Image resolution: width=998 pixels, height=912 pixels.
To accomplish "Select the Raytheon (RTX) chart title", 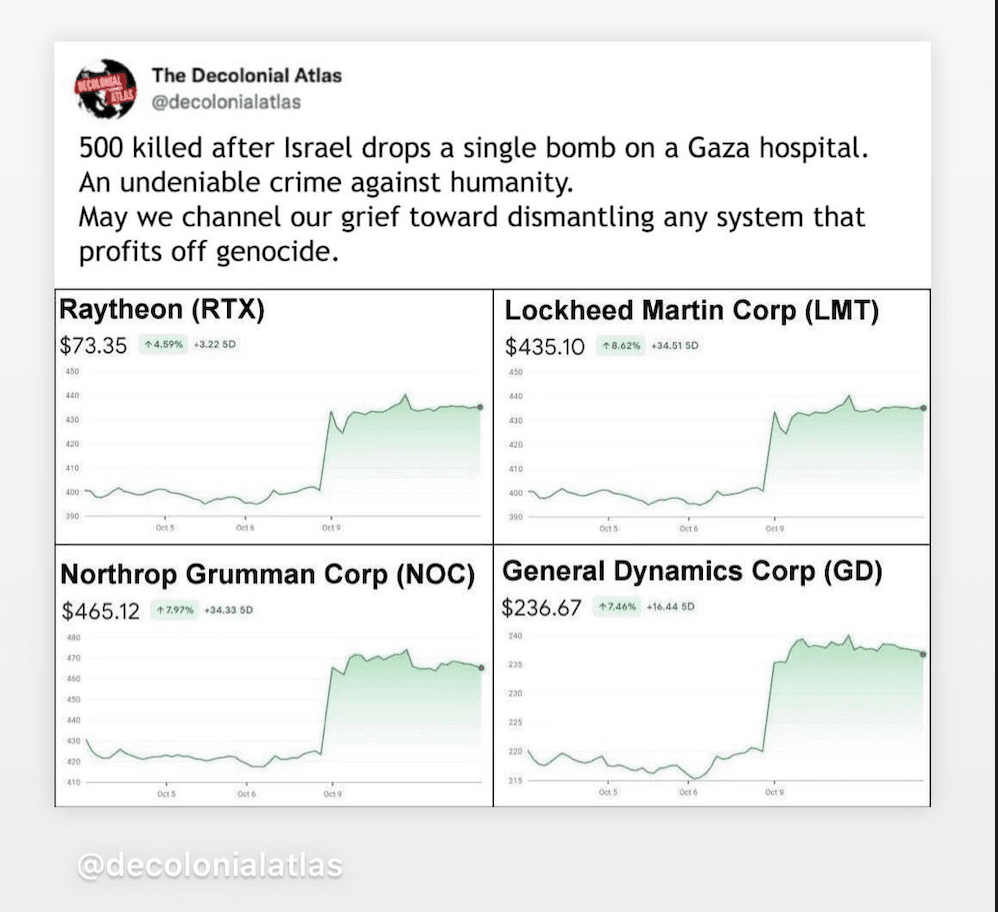I will [162, 311].
